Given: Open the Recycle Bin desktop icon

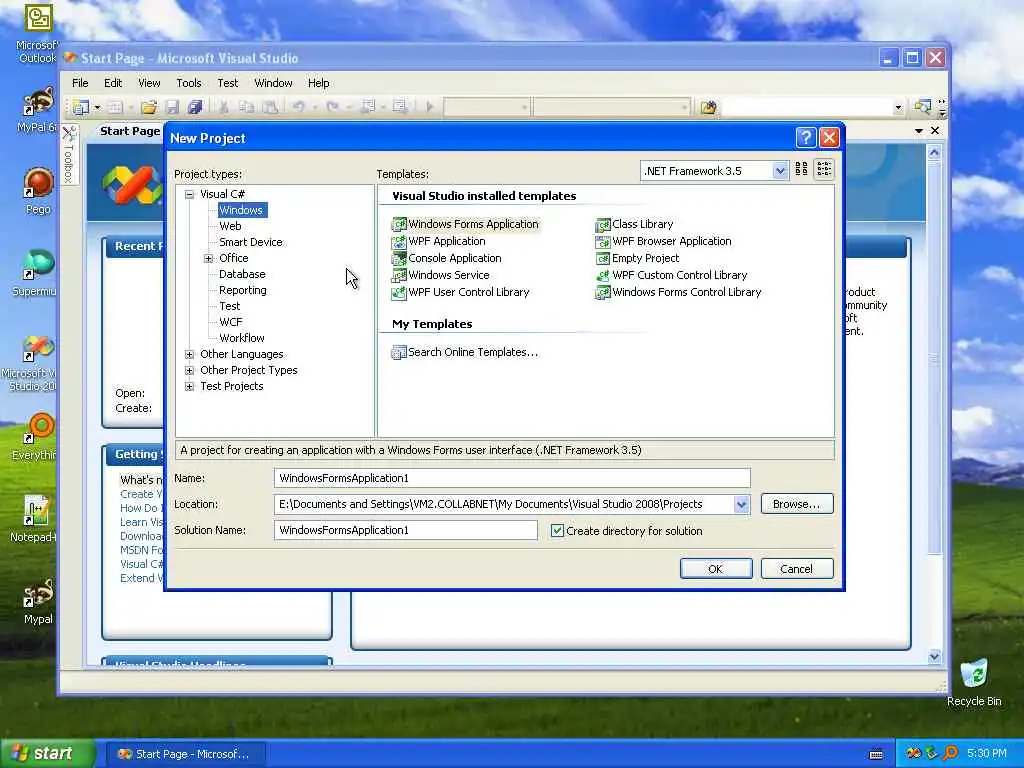Looking at the screenshot, I should pos(974,683).
